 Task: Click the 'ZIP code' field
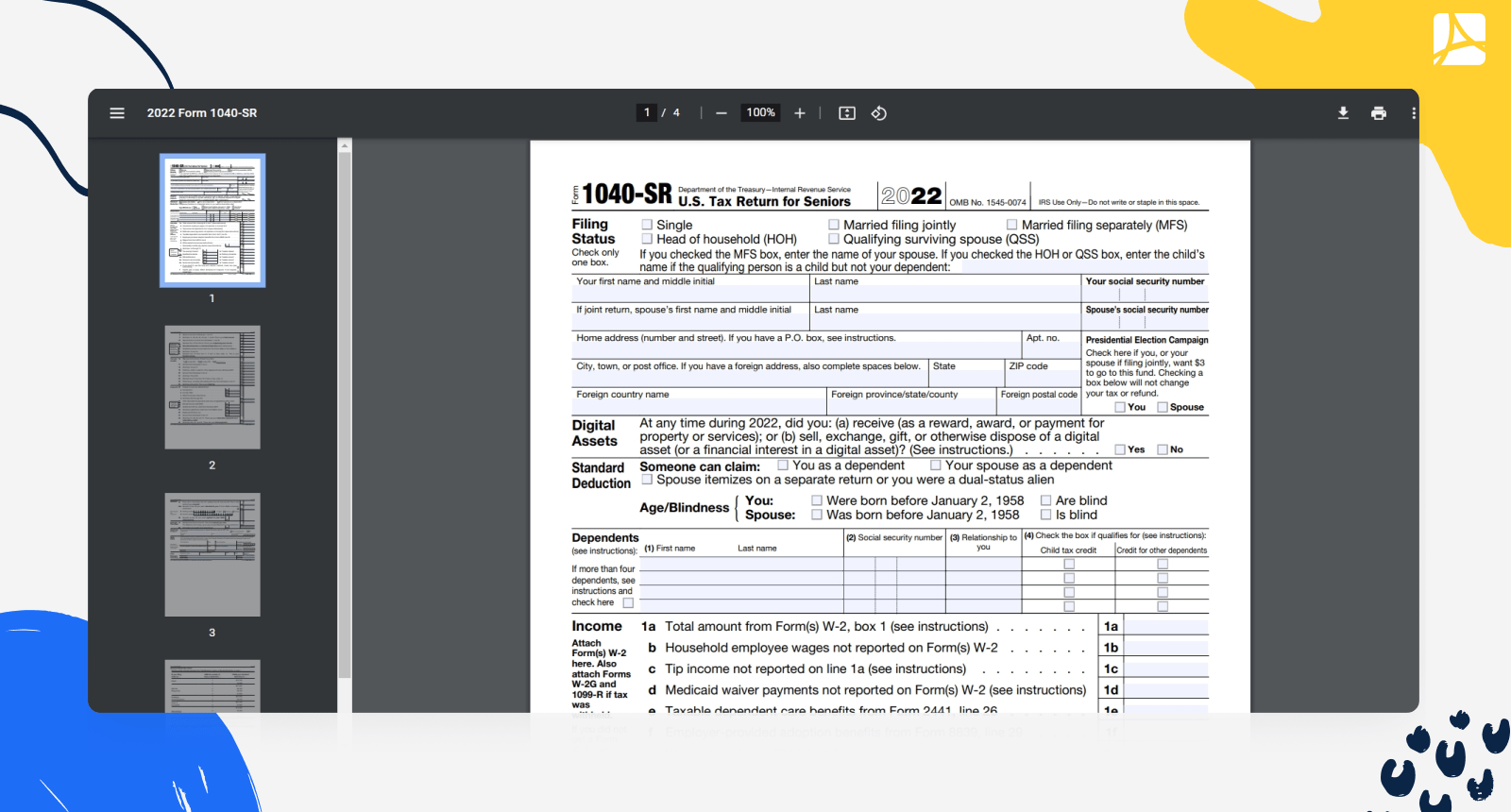point(1043,379)
